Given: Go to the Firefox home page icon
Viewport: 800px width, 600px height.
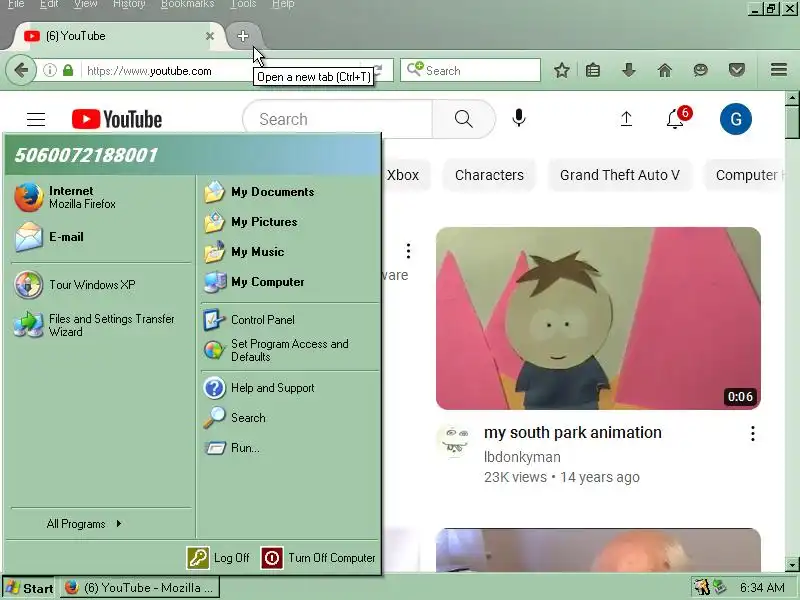Looking at the screenshot, I should [665, 70].
